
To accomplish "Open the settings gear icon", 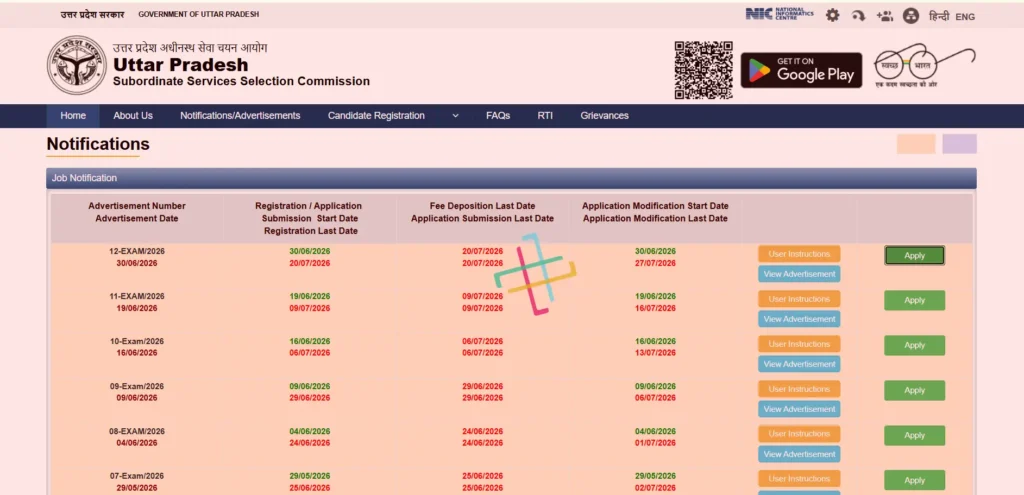I will [x=832, y=15].
